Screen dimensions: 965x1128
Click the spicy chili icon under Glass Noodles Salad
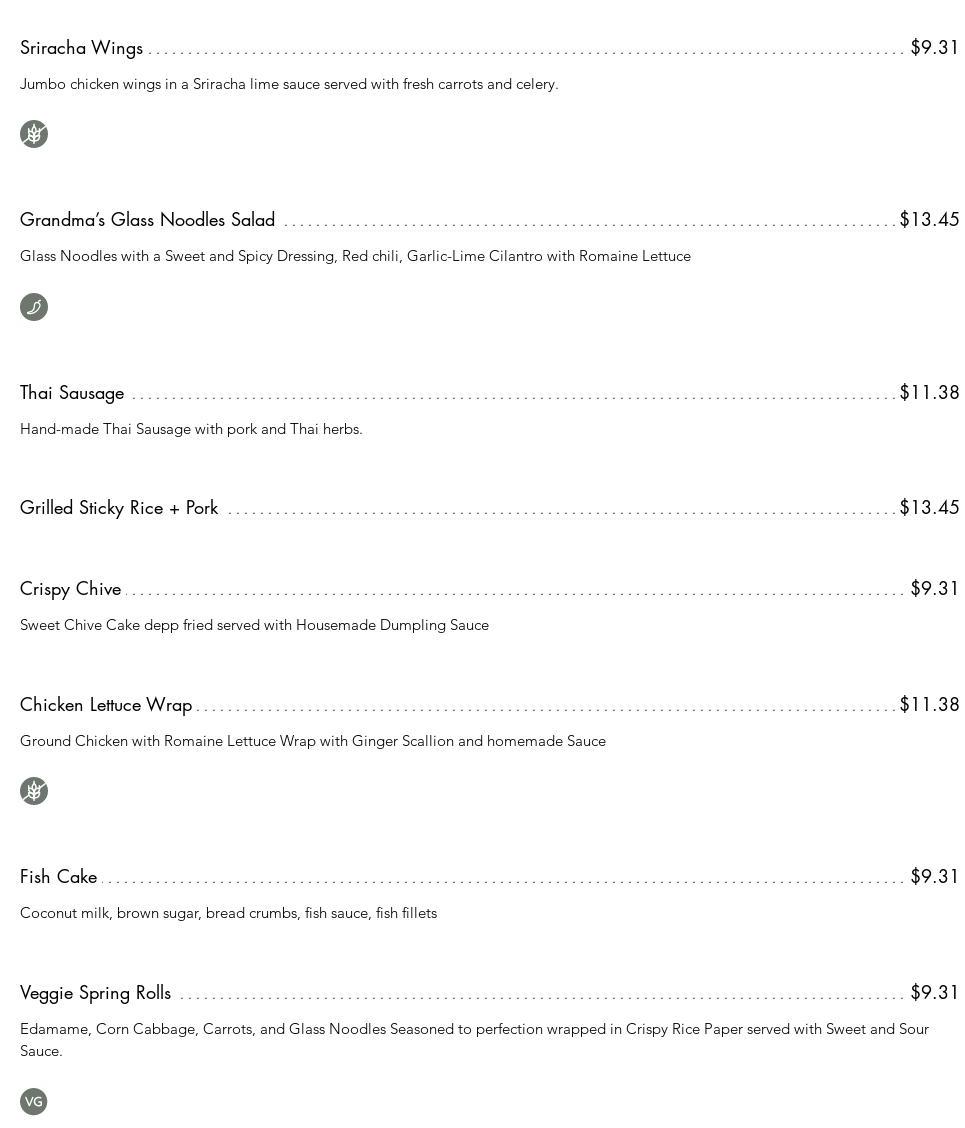pyautogui.click(x=34, y=307)
